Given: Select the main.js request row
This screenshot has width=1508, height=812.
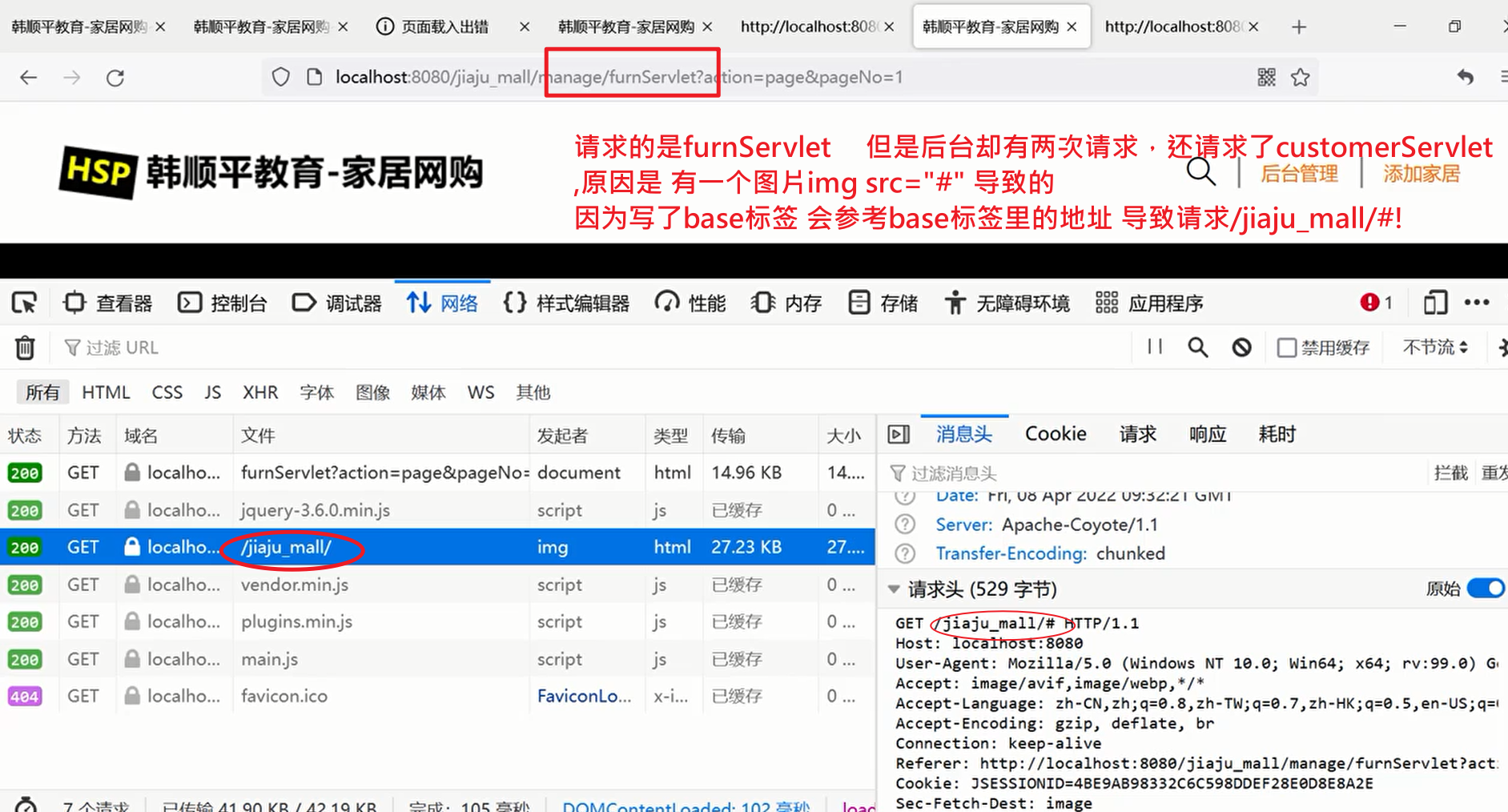Looking at the screenshot, I should [x=437, y=659].
